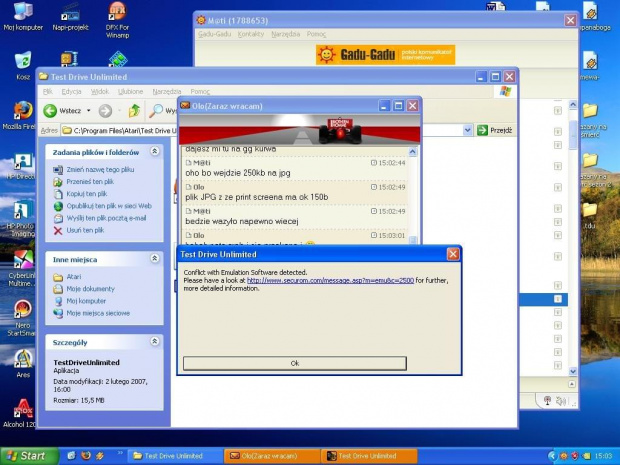Viewport: 620px width, 465px height.
Task: Click the green Wstecz back arrow
Action: click(50, 111)
